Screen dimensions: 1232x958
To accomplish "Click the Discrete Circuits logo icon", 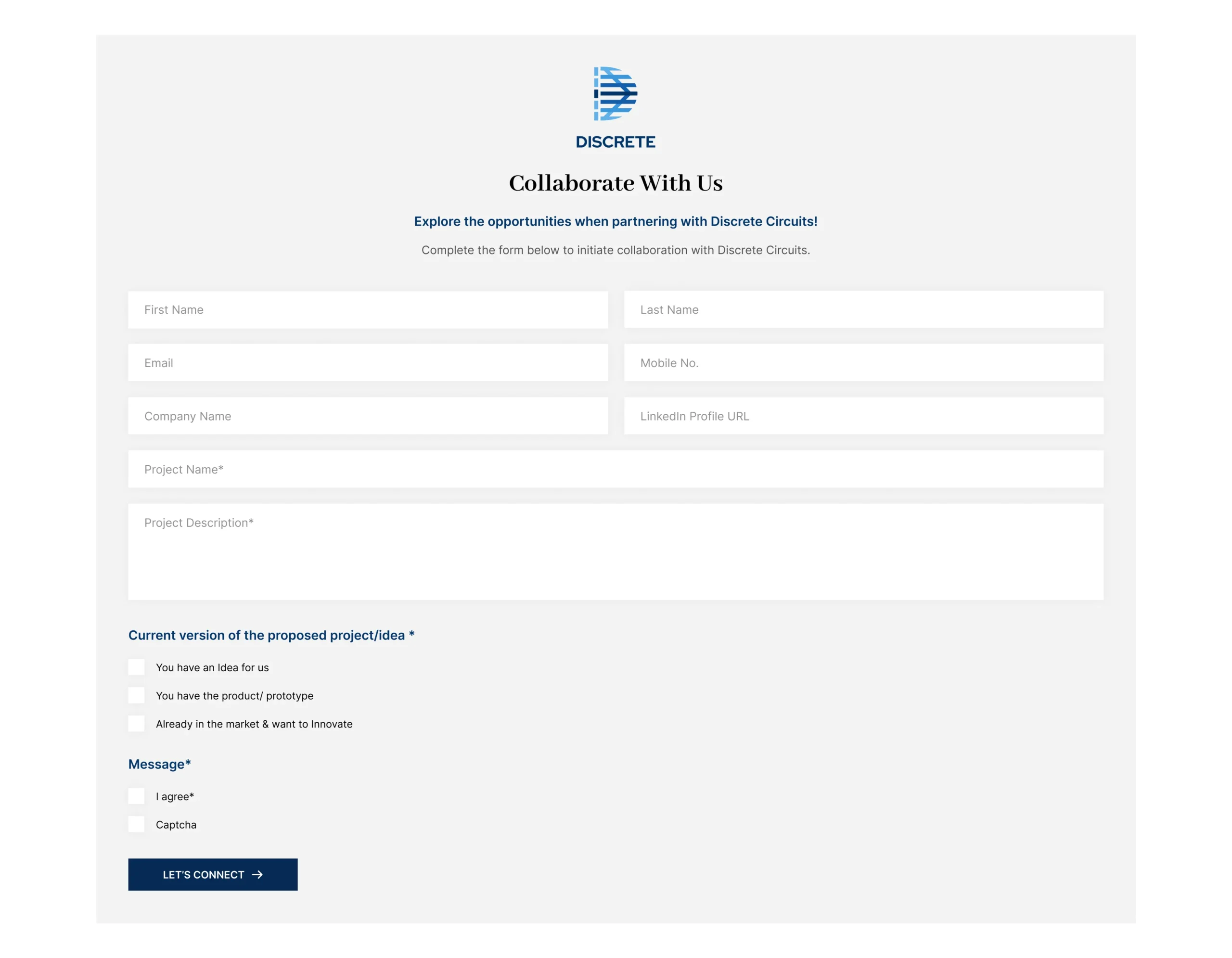I will click(x=615, y=93).
